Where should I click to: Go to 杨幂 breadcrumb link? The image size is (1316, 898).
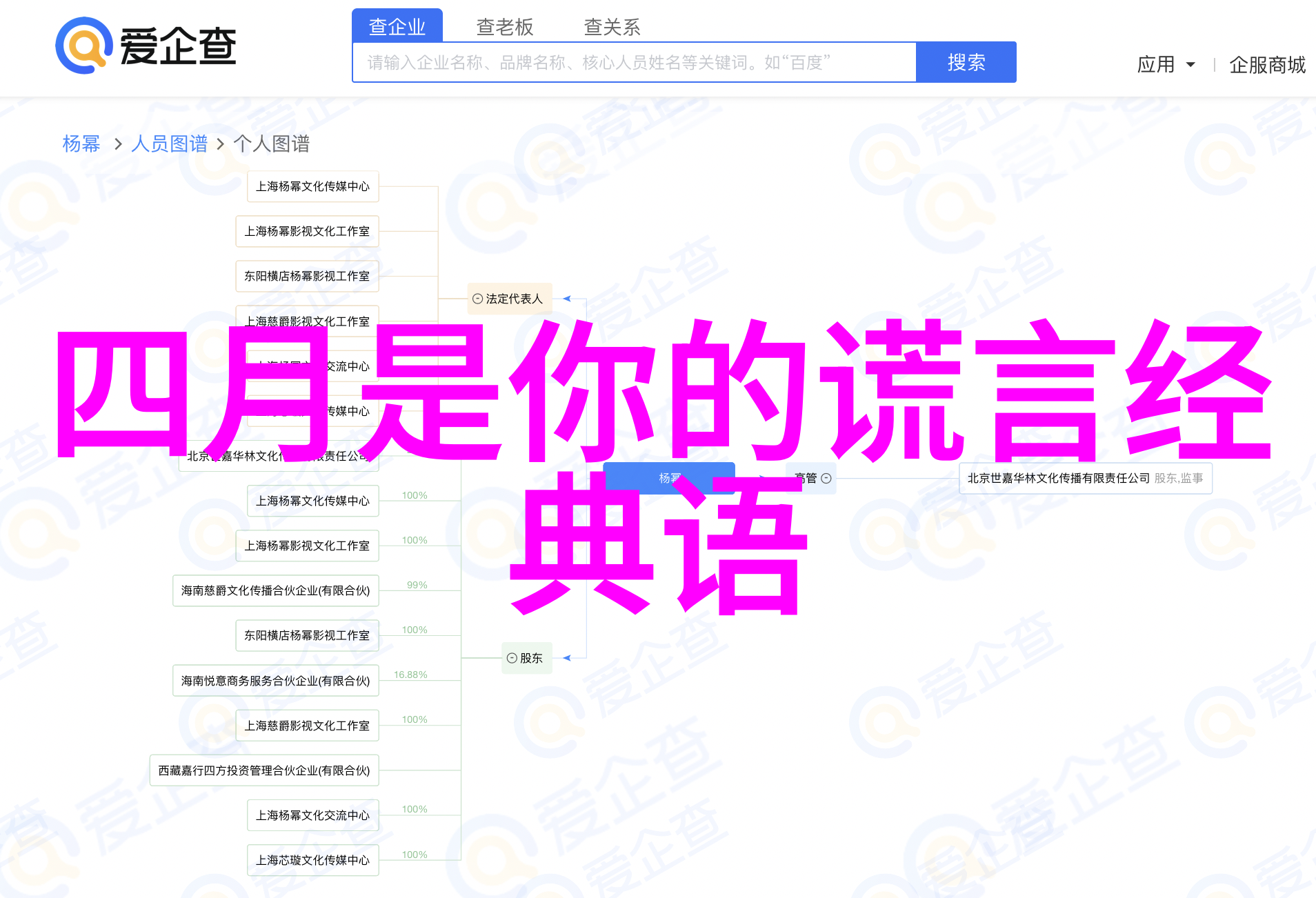coord(81,143)
